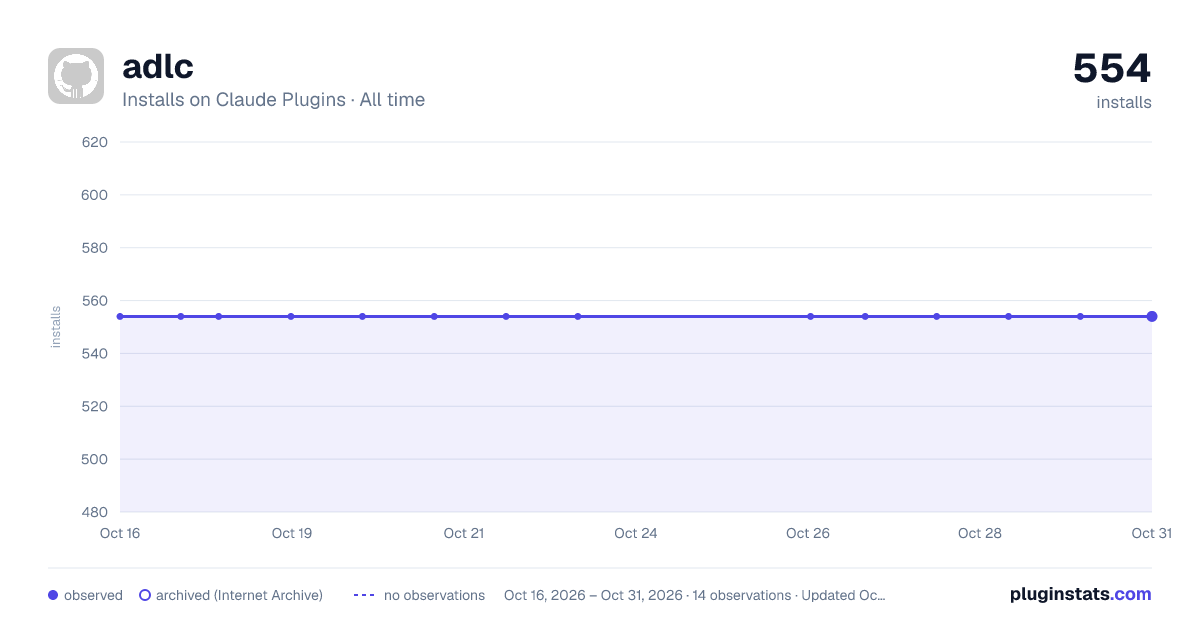This screenshot has height=630, width=1200.
Task: Click the 600 y-axis value
Action: (x=94, y=195)
